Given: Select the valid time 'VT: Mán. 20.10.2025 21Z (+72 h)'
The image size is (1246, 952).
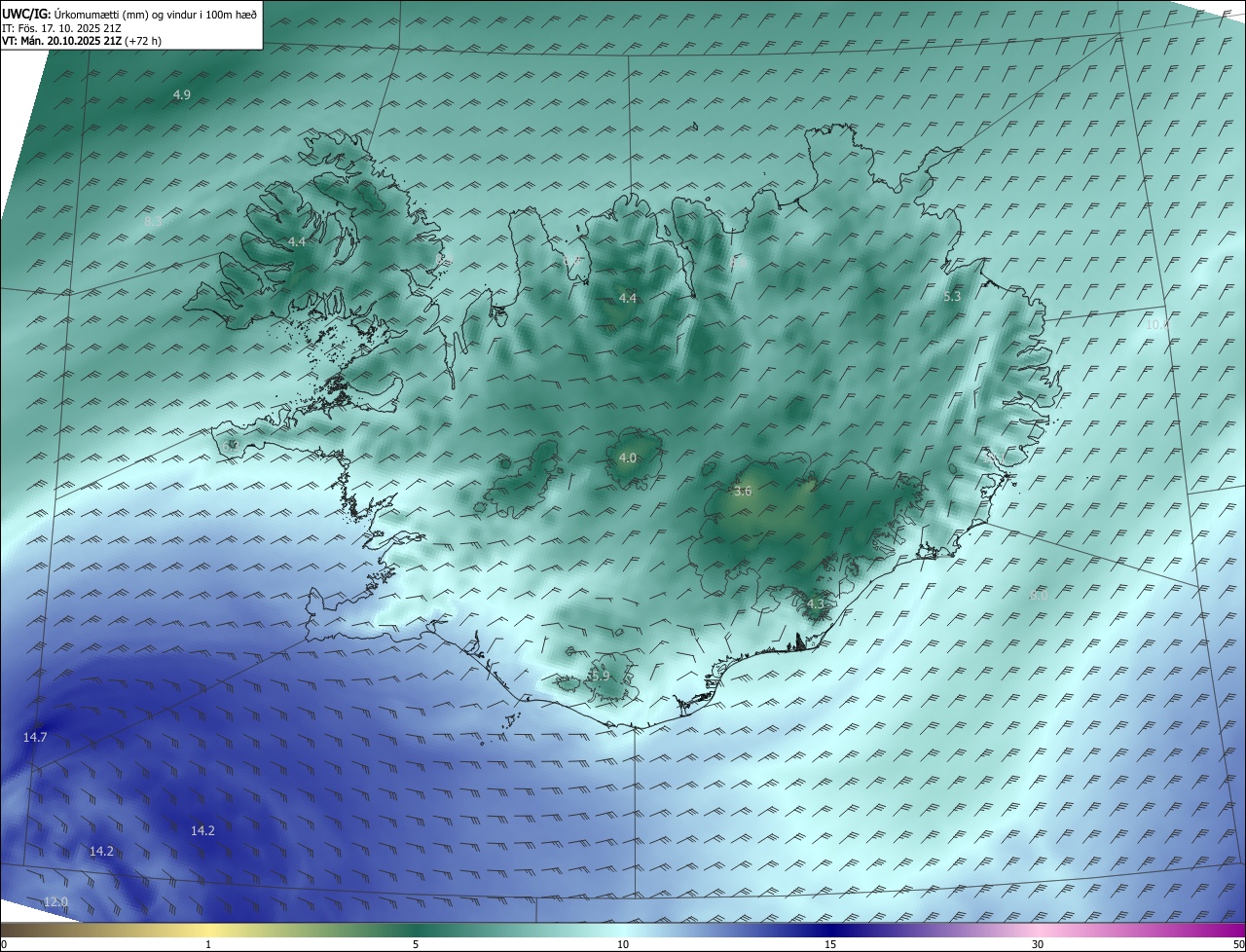Looking at the screenshot, I should point(82,41).
